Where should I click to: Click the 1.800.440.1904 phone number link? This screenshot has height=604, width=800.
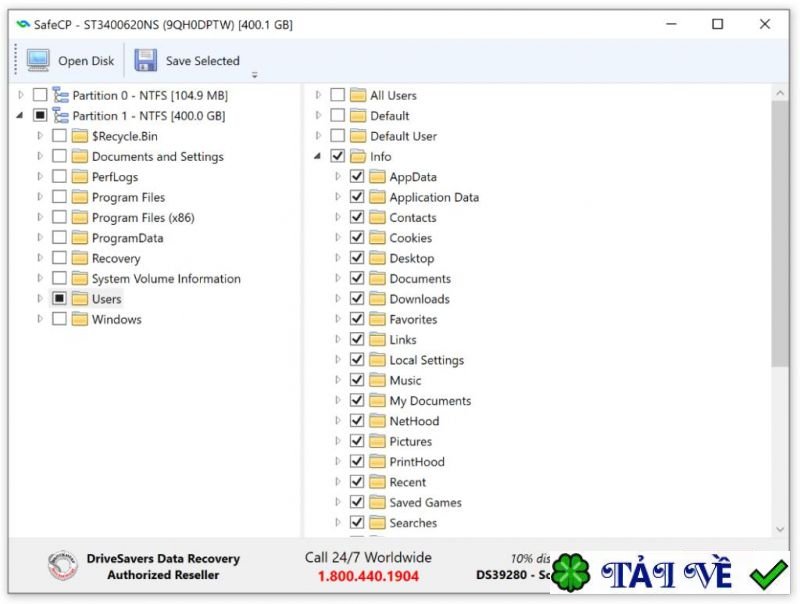tap(368, 574)
